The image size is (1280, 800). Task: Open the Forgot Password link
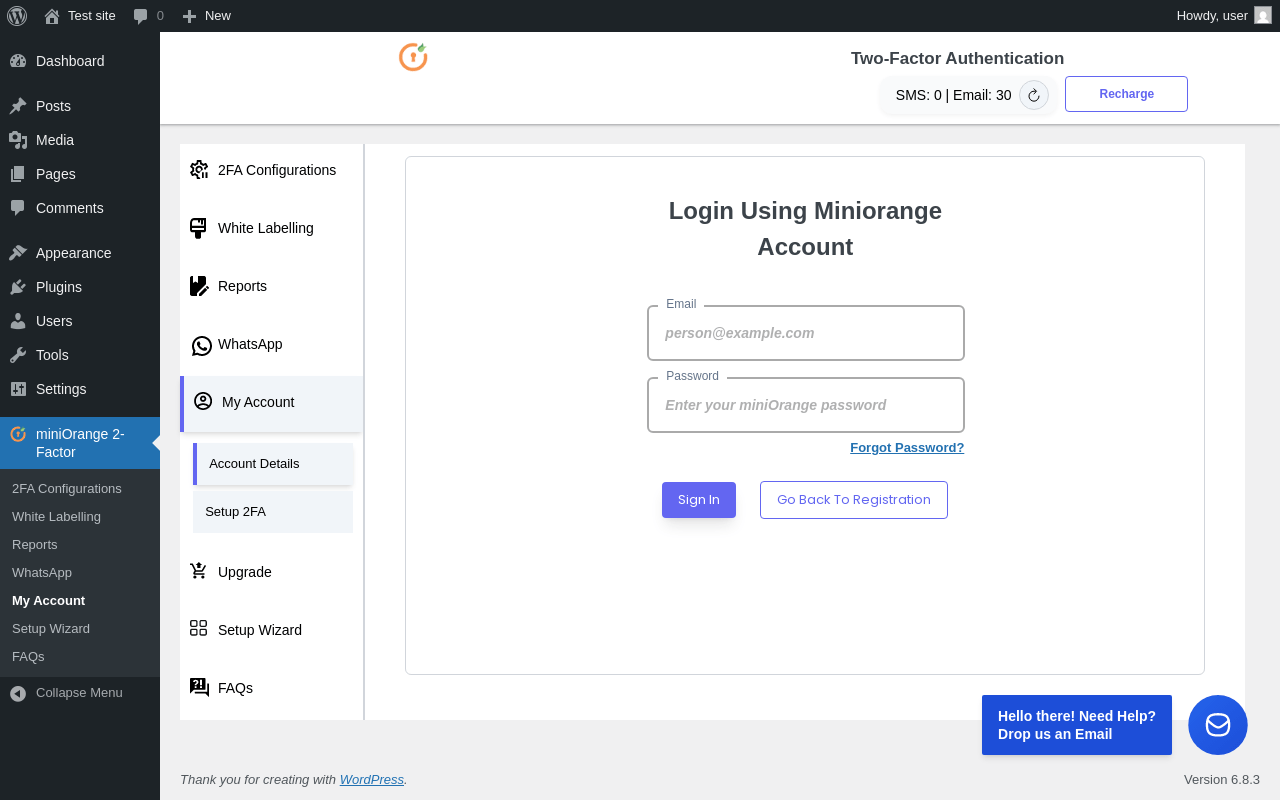click(x=907, y=447)
